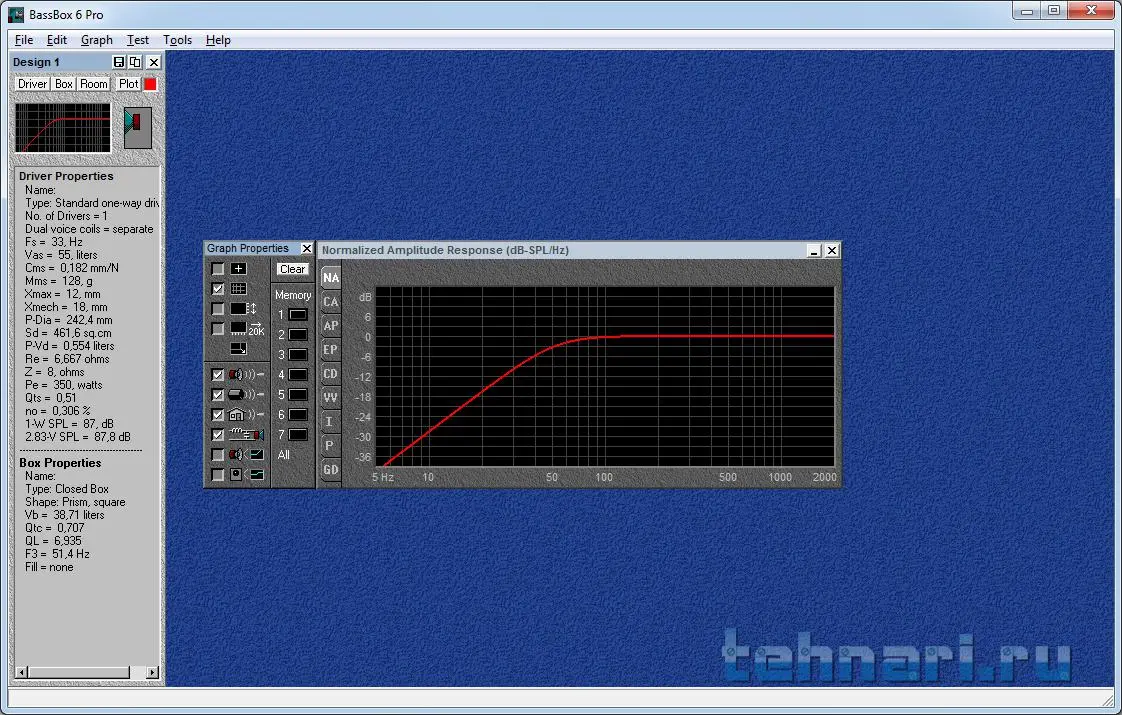Switch to the EP graph tab

tap(331, 350)
